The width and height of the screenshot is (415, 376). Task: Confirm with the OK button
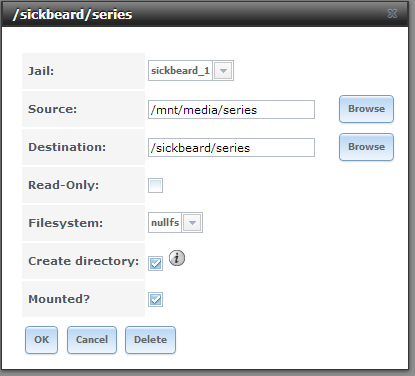click(41, 340)
